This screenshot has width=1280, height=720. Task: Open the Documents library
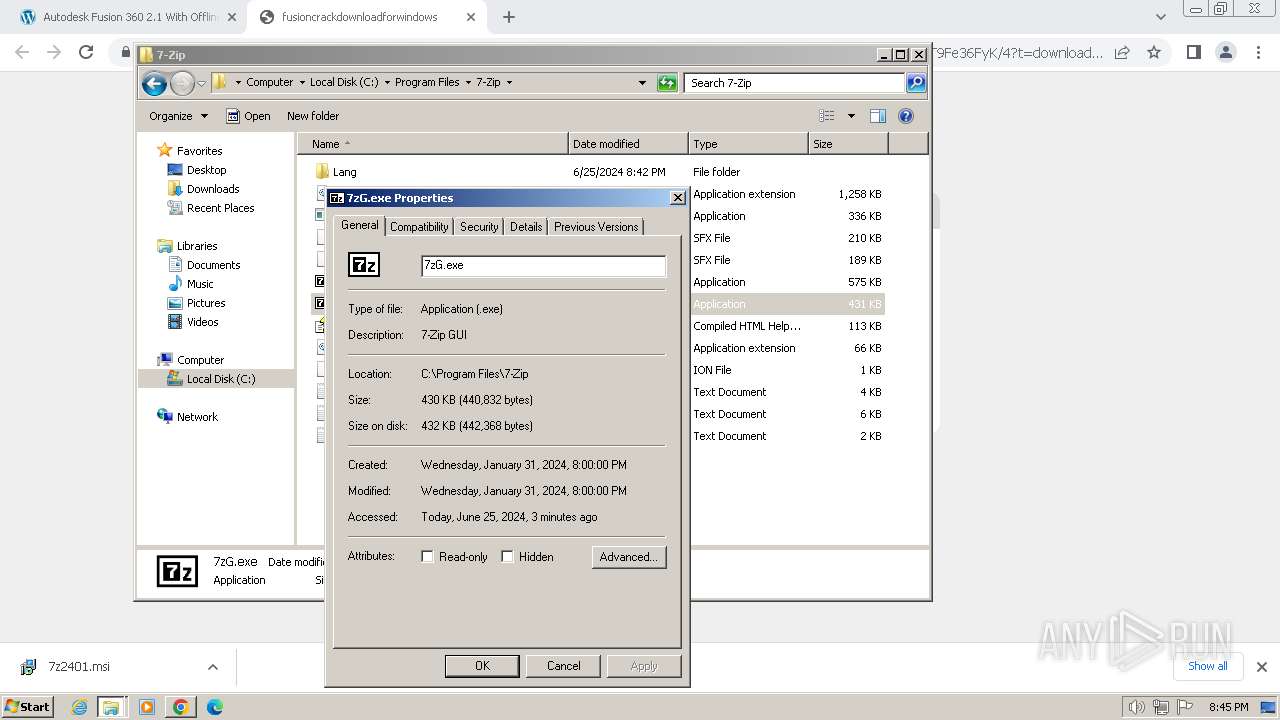(x=213, y=265)
